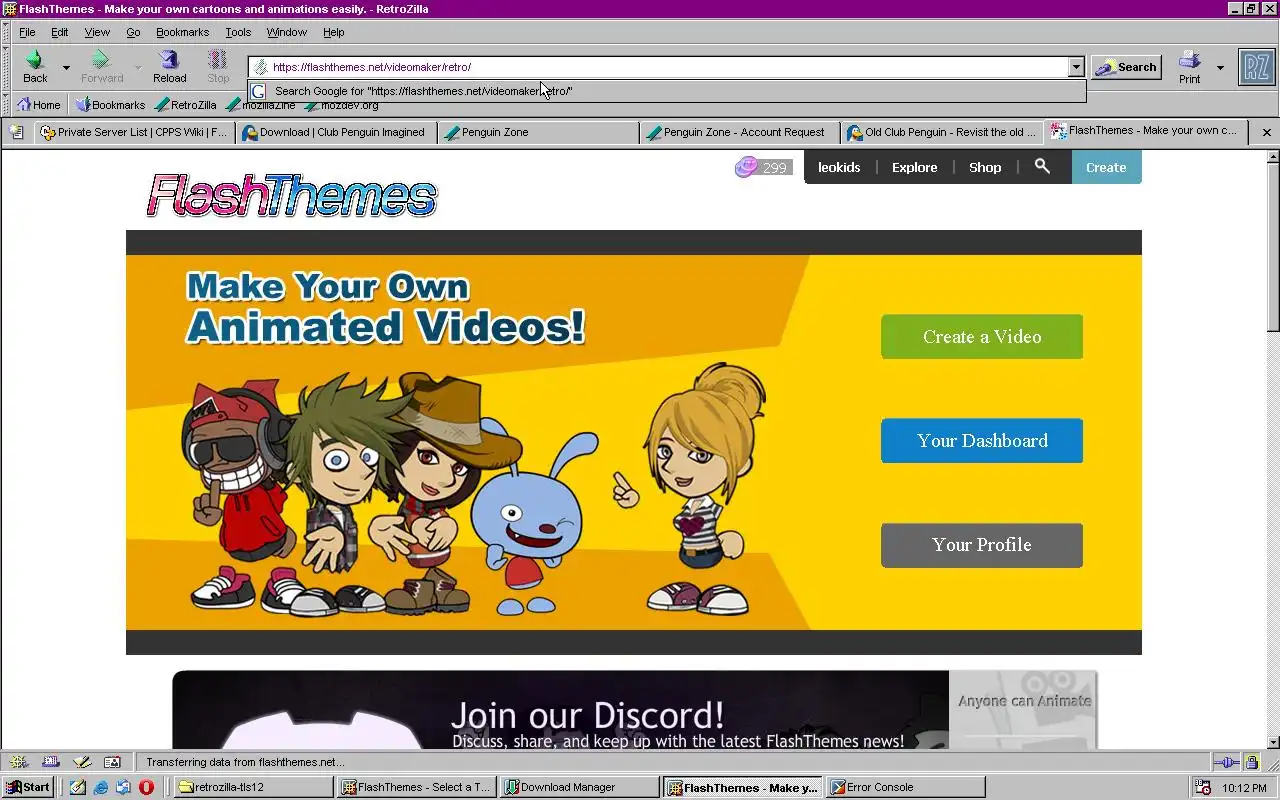Open the Forward history dropdown arrow
This screenshot has width=1280, height=800.
[x=138, y=68]
